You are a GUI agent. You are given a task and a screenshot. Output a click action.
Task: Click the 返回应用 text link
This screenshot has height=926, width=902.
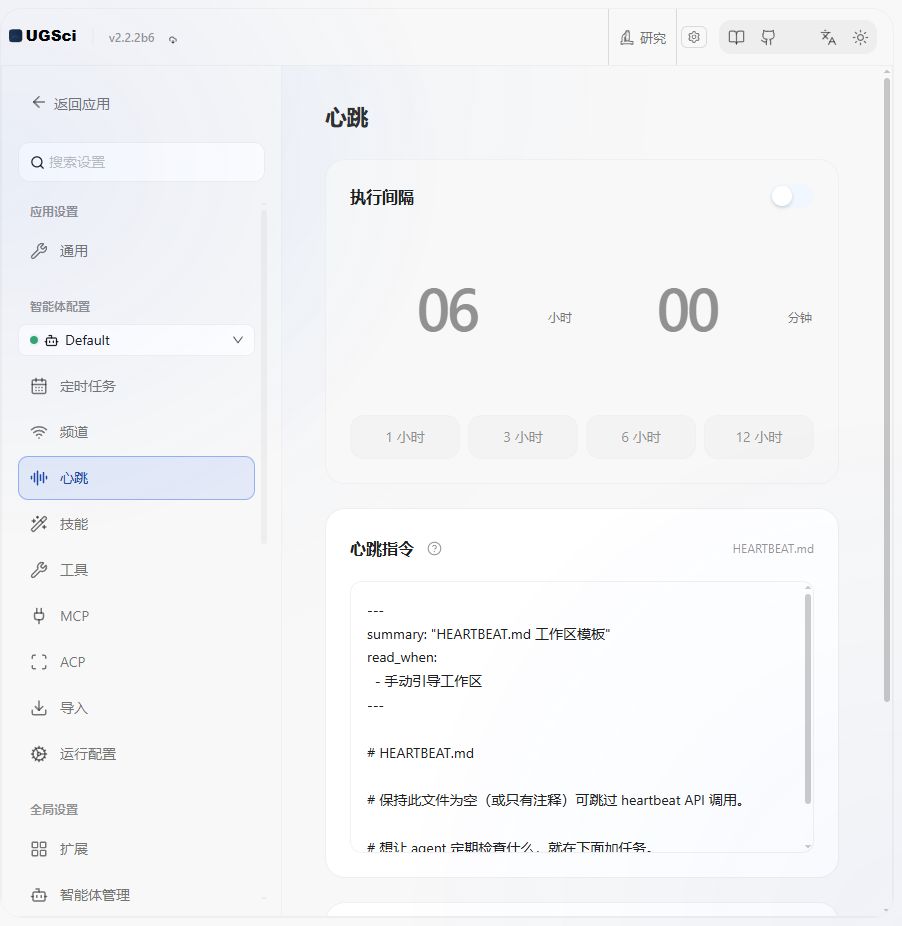[82, 104]
